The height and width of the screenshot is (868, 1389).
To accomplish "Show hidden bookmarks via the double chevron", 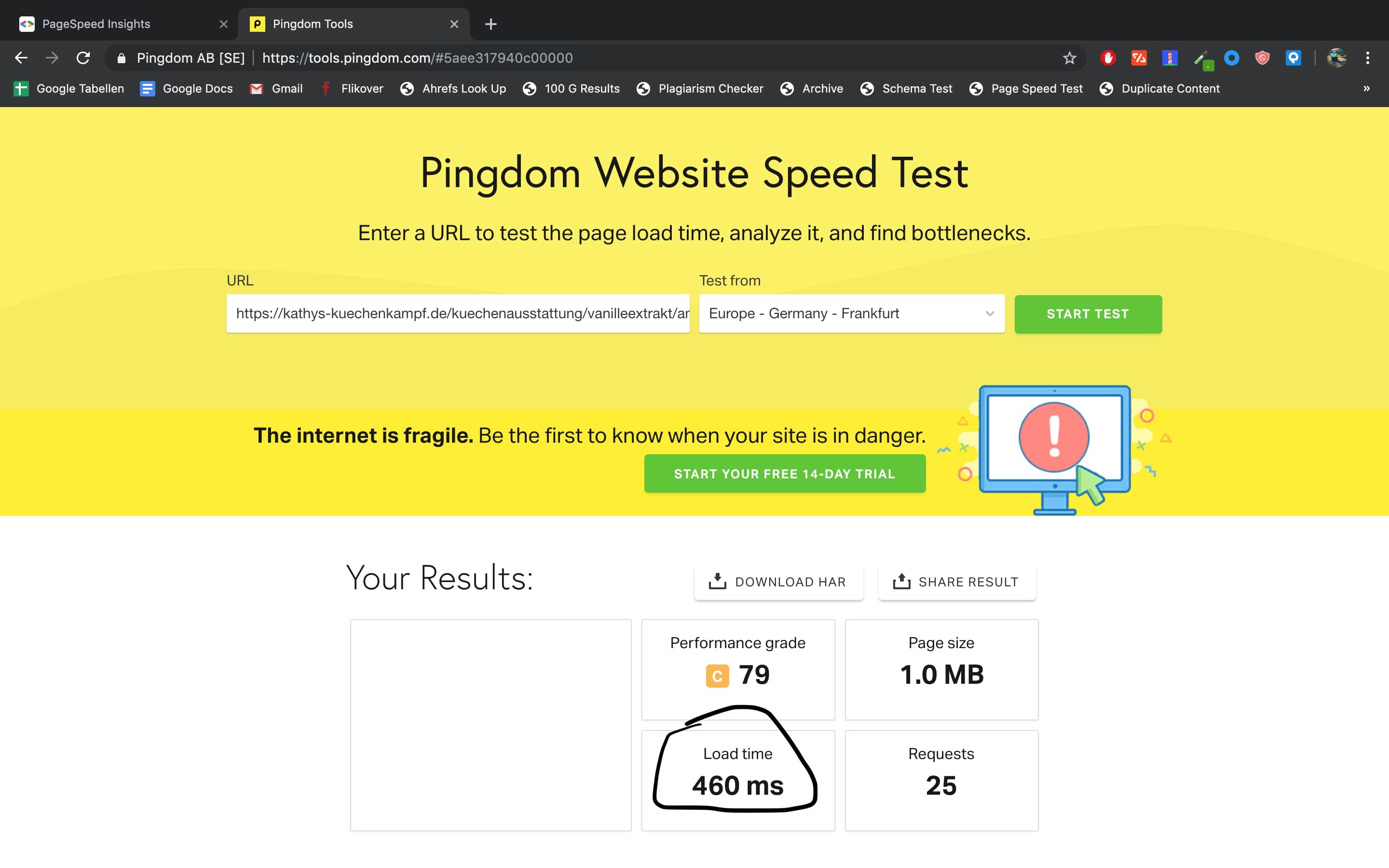I will [x=1367, y=88].
